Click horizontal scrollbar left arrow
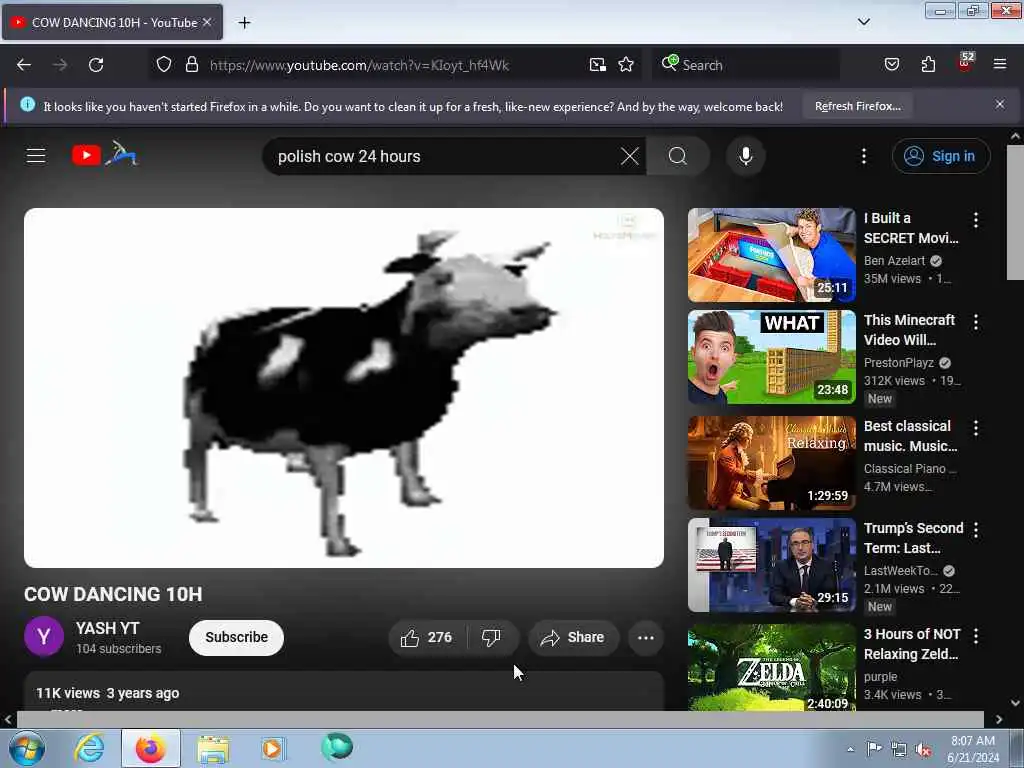This screenshot has height=768, width=1024. [8, 719]
